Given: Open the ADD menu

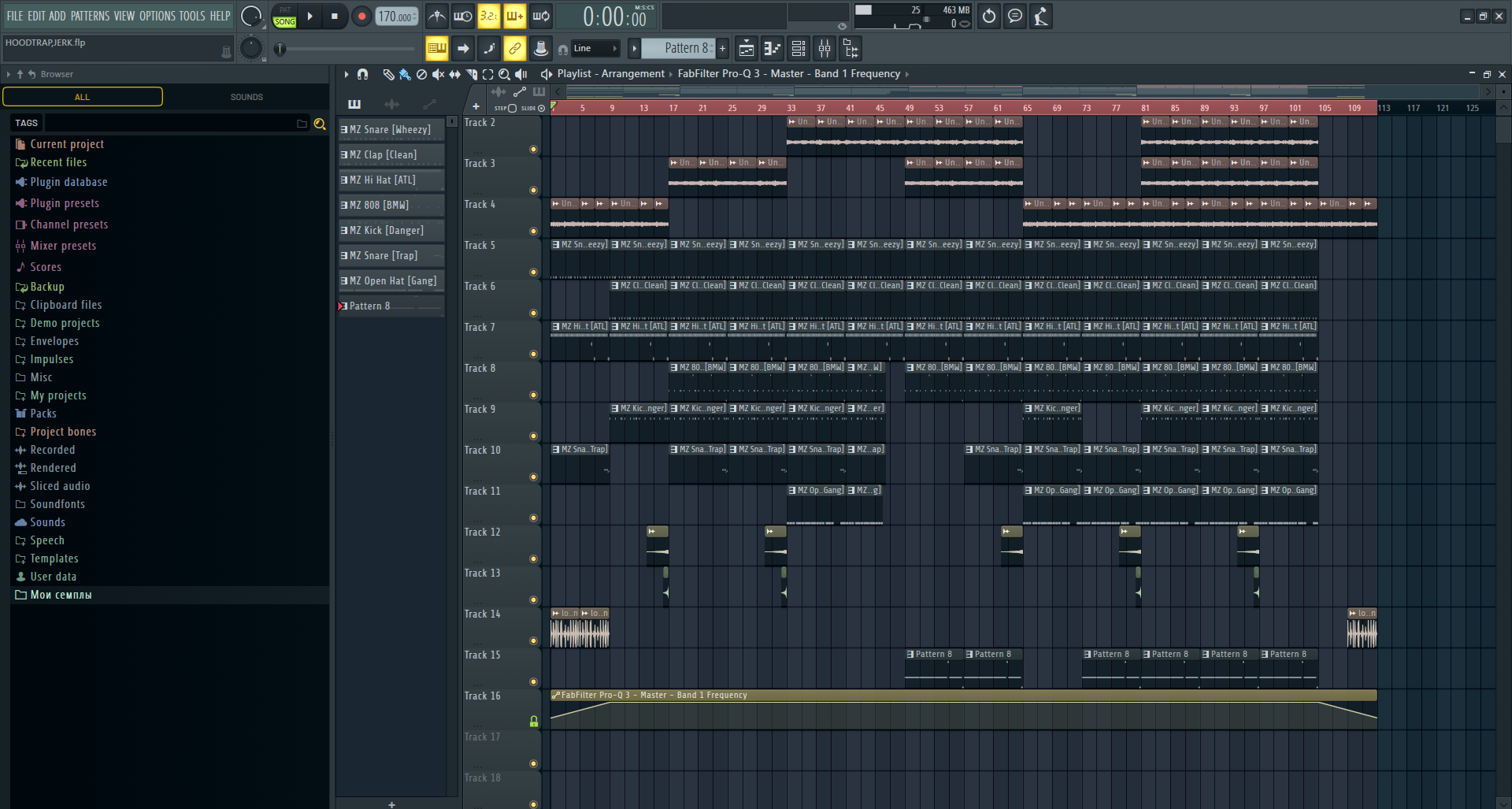Looking at the screenshot, I should click(57, 16).
